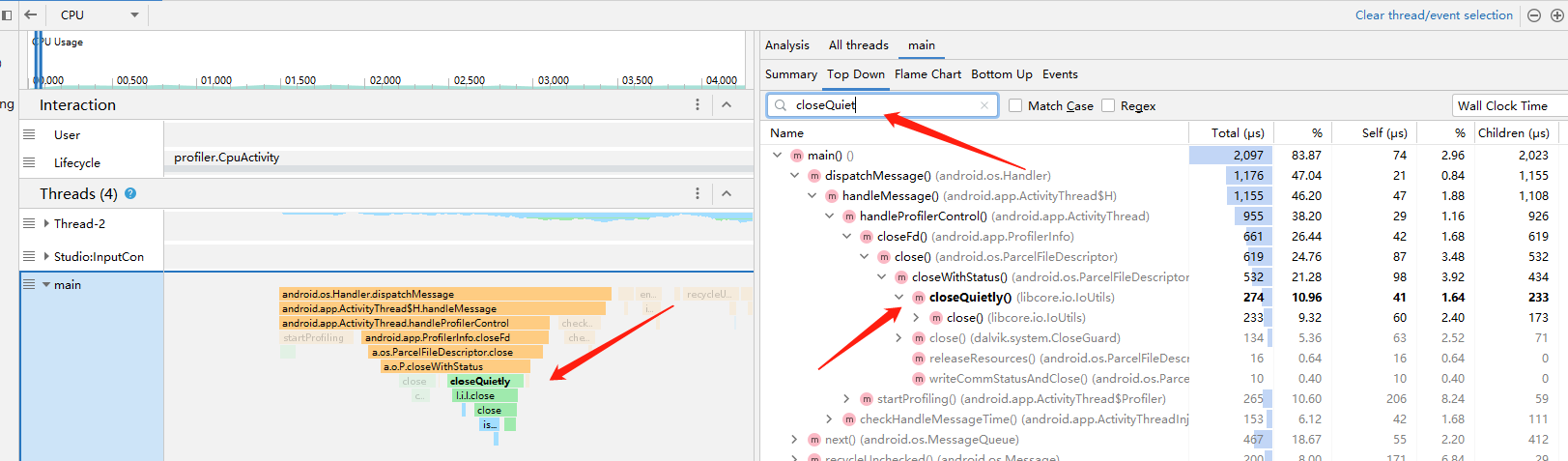Collapse the main() tree node

pos(777,155)
